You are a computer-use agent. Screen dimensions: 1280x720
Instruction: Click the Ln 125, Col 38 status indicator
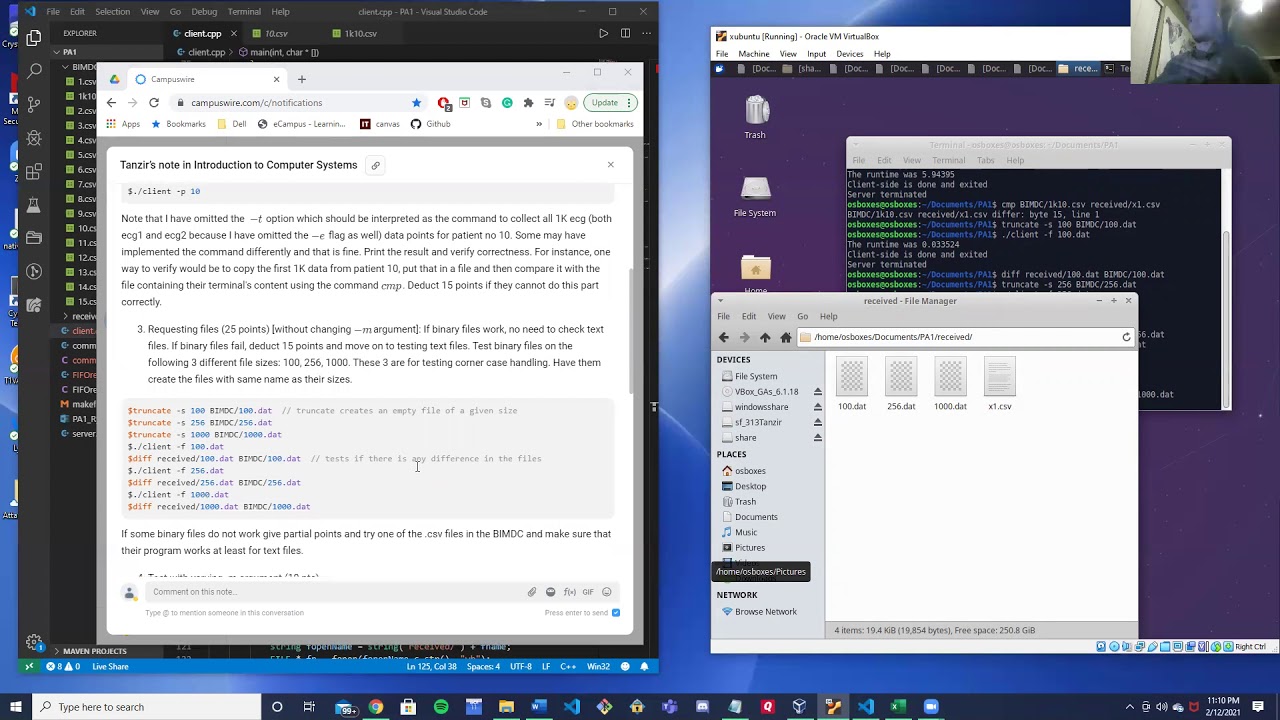click(431, 667)
